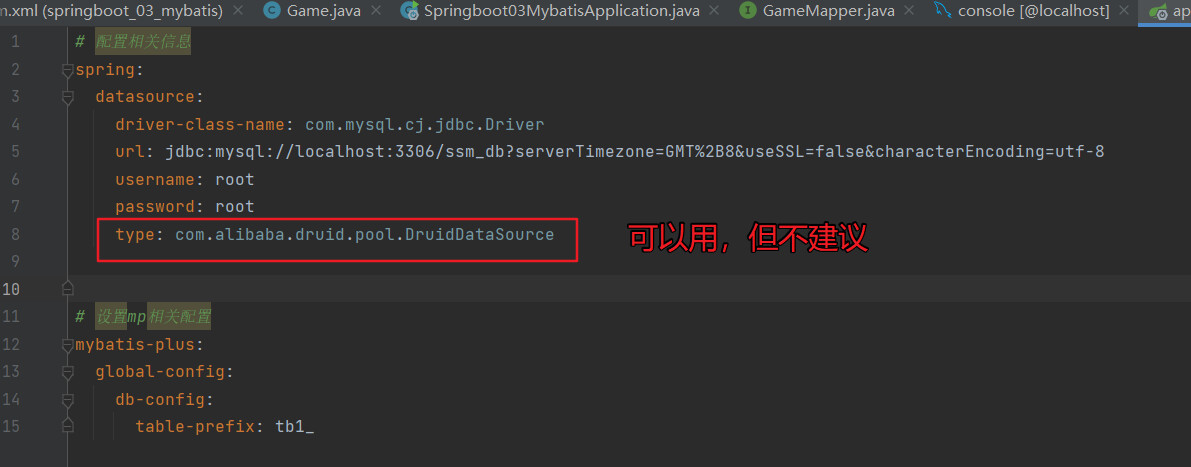Viewport: 1191px width, 467px height.
Task: Close the Game.java tab
Action: coord(378,11)
